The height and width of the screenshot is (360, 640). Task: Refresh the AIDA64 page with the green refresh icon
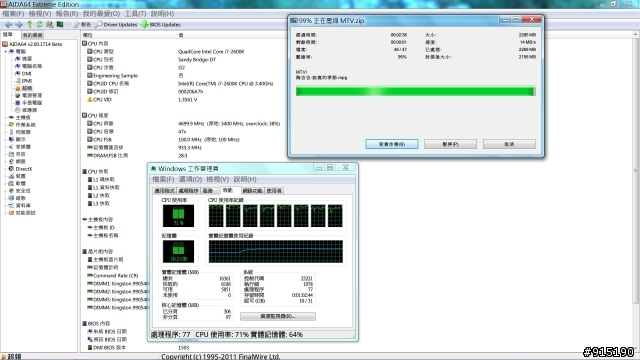point(40,24)
